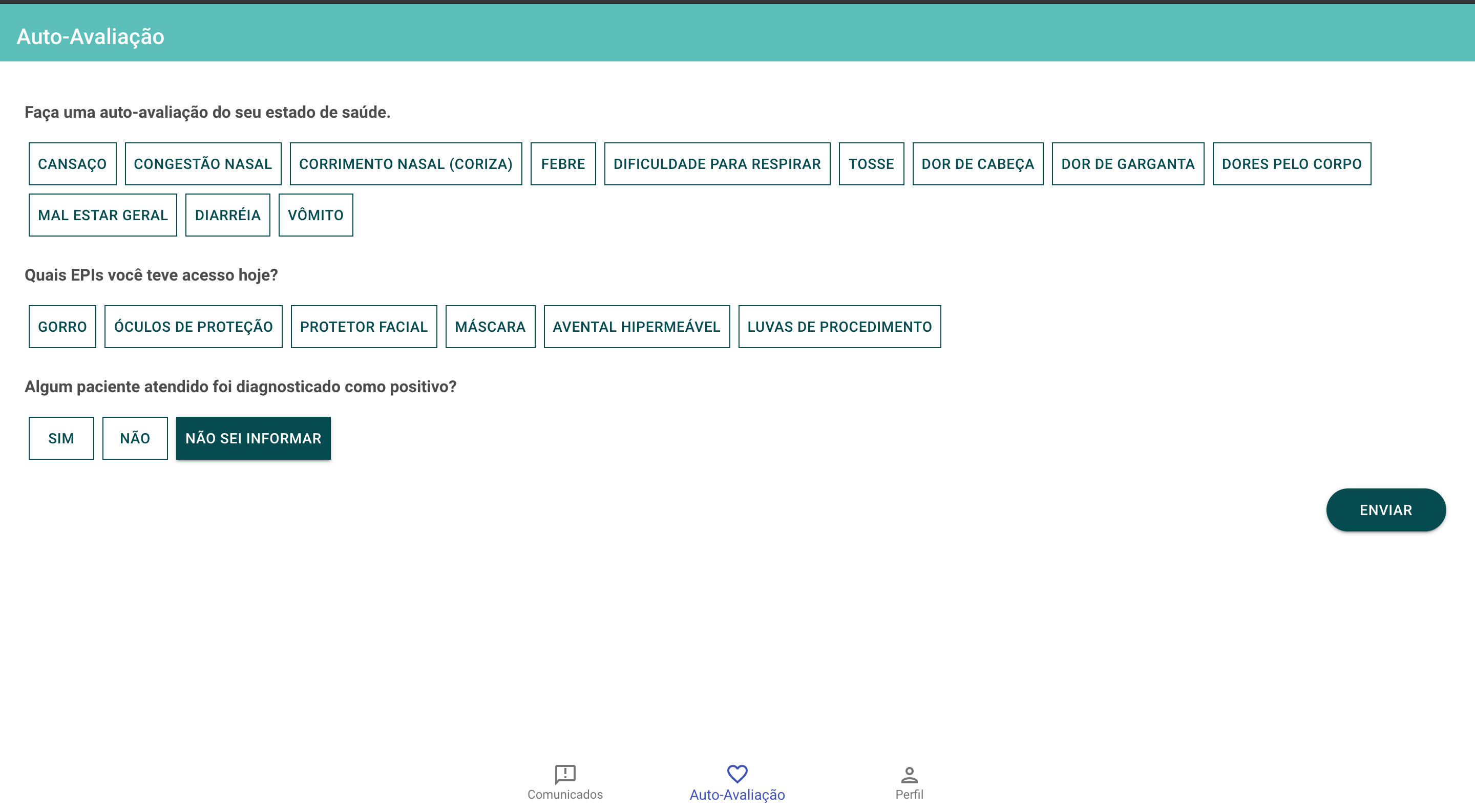This screenshot has height=812, width=1475.
Task: Enable the MÁSCARA EPI option
Action: [x=490, y=327]
